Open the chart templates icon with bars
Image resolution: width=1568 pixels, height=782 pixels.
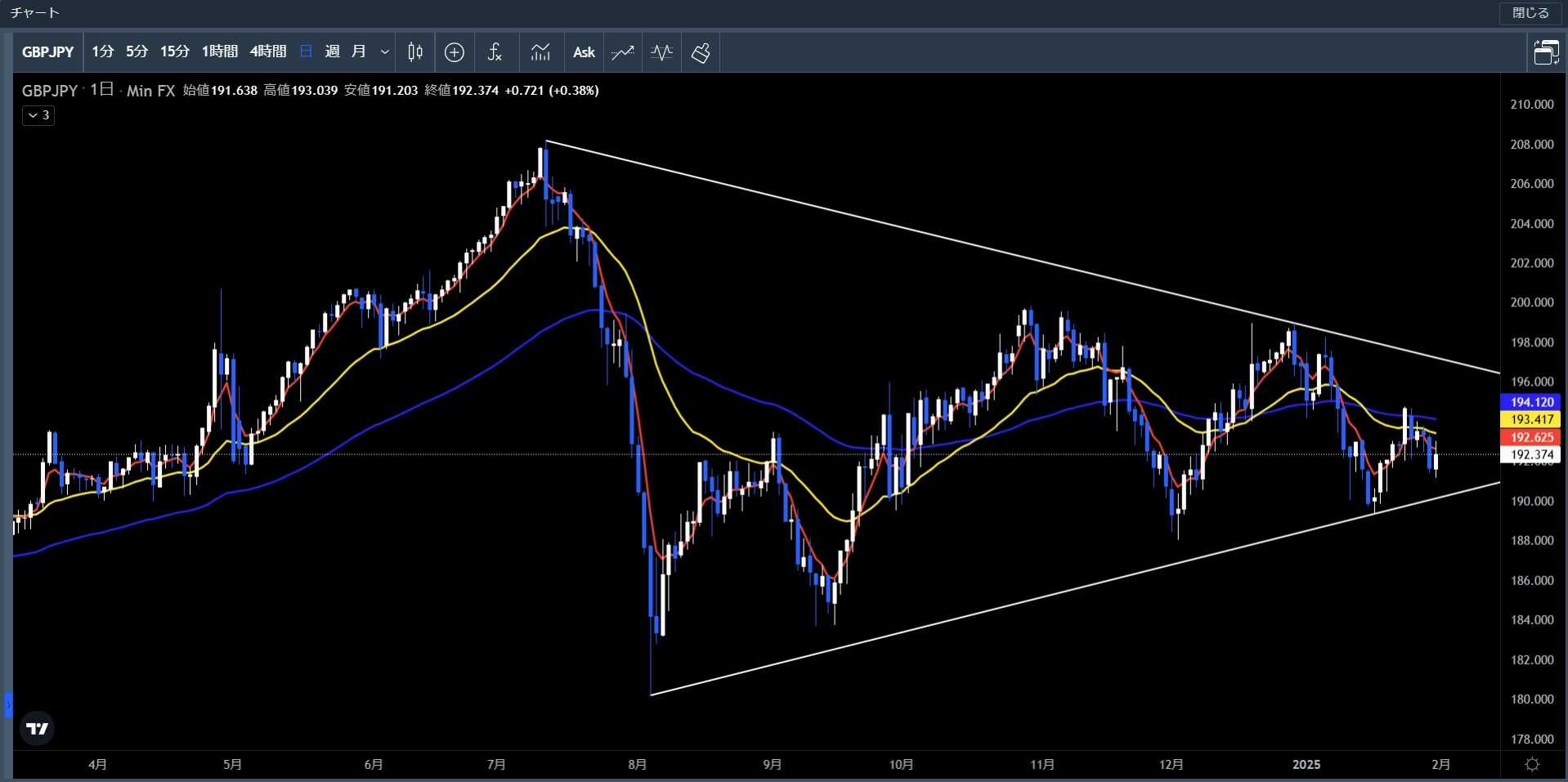pyautogui.click(x=540, y=52)
